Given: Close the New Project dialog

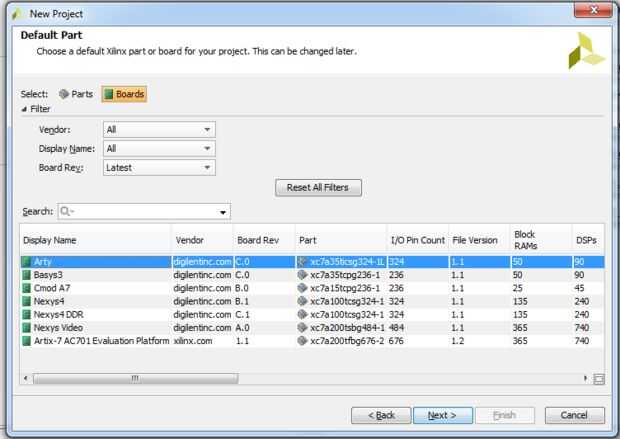Looking at the screenshot, I should pos(593,10).
